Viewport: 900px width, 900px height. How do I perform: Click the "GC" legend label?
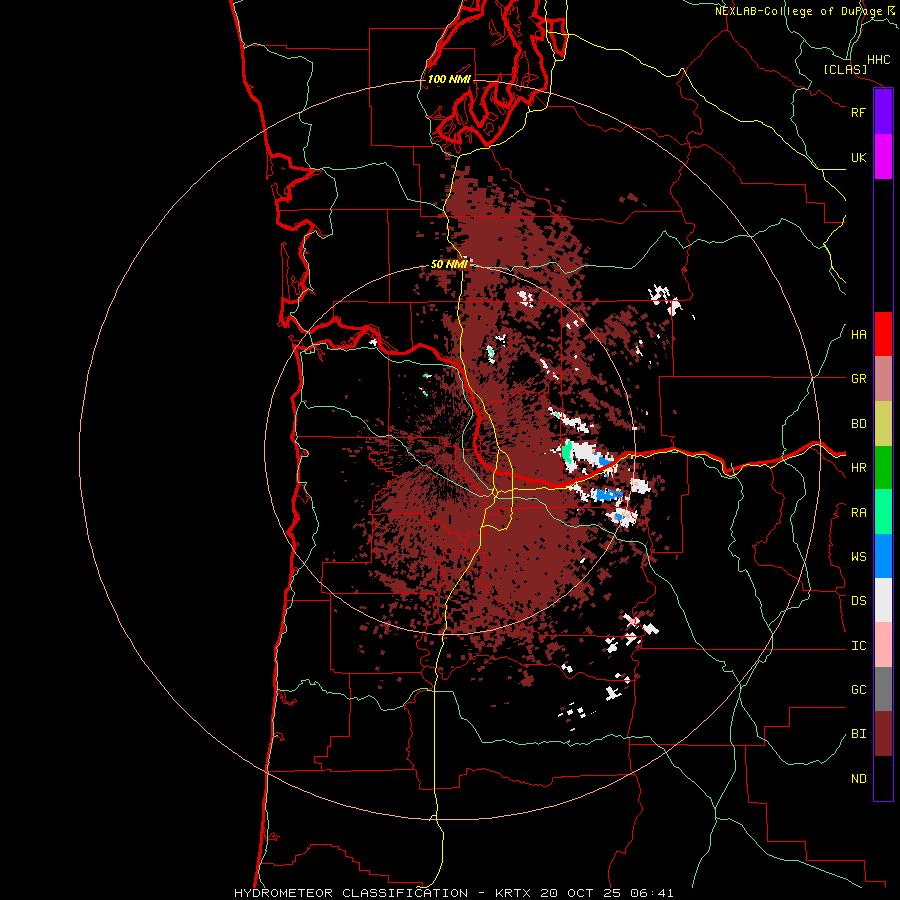[858, 690]
